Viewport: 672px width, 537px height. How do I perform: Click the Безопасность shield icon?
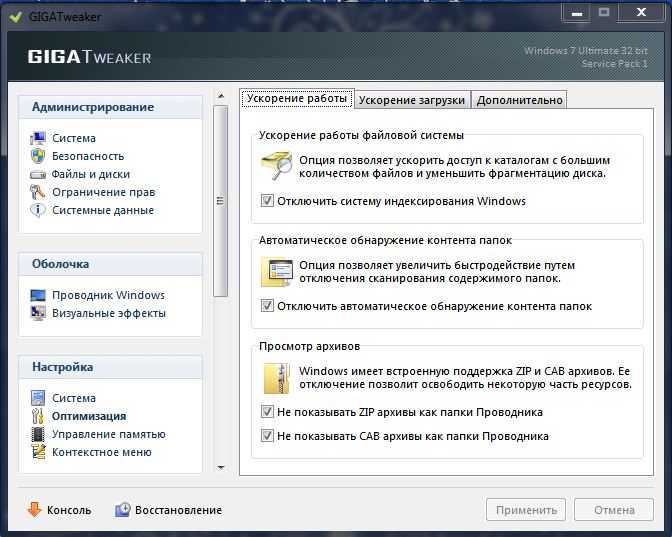pos(38,156)
